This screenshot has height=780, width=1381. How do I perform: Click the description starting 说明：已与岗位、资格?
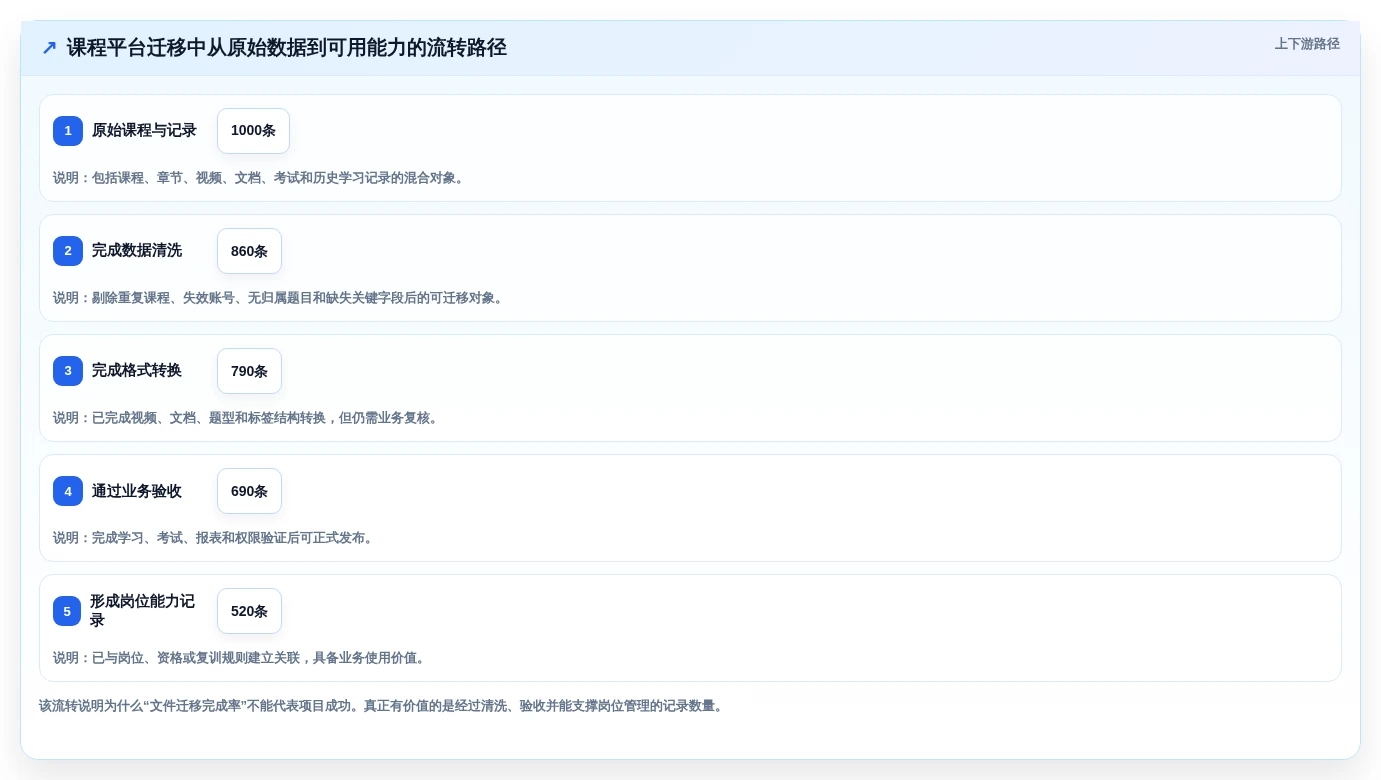[241, 658]
